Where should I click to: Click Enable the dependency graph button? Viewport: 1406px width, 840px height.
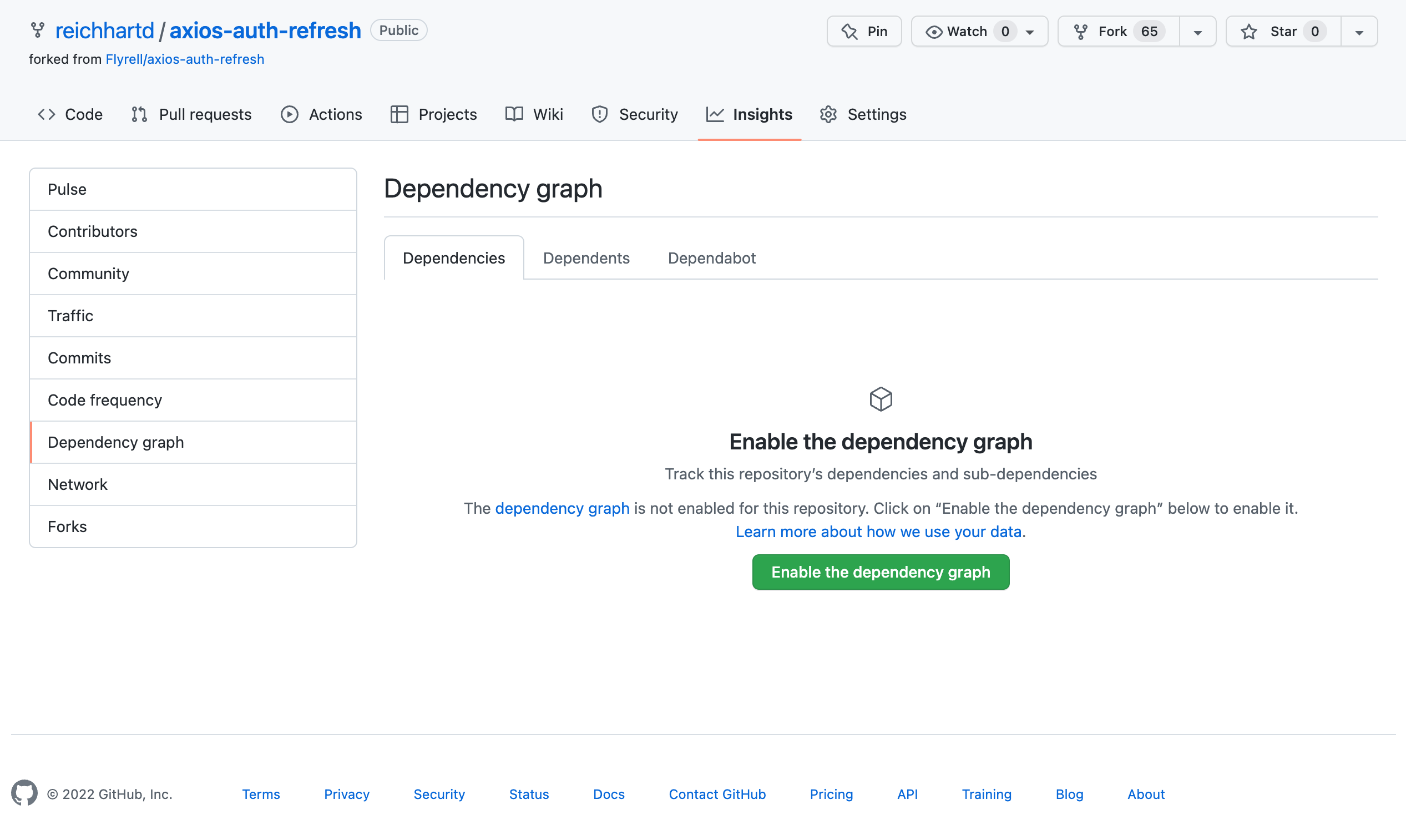(x=880, y=571)
